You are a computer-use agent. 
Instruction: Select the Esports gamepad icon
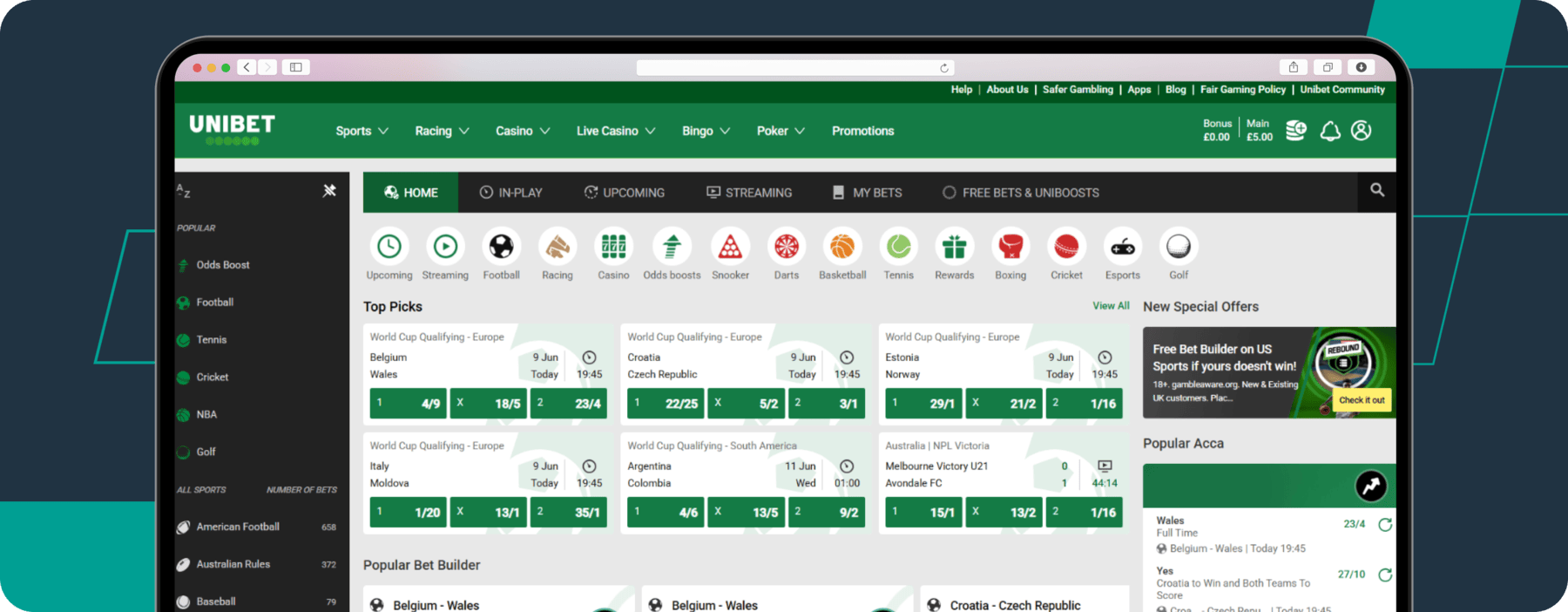point(1123,247)
